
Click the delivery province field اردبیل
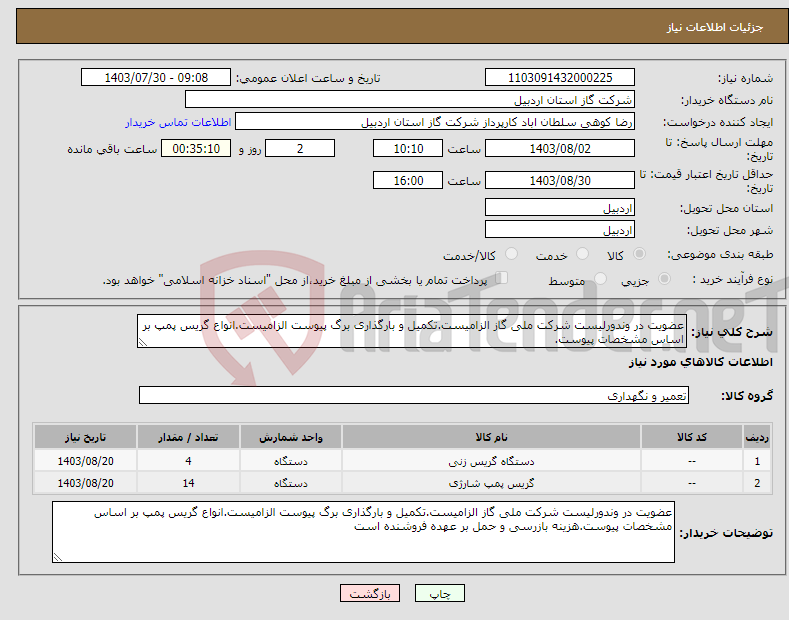[x=560, y=207]
